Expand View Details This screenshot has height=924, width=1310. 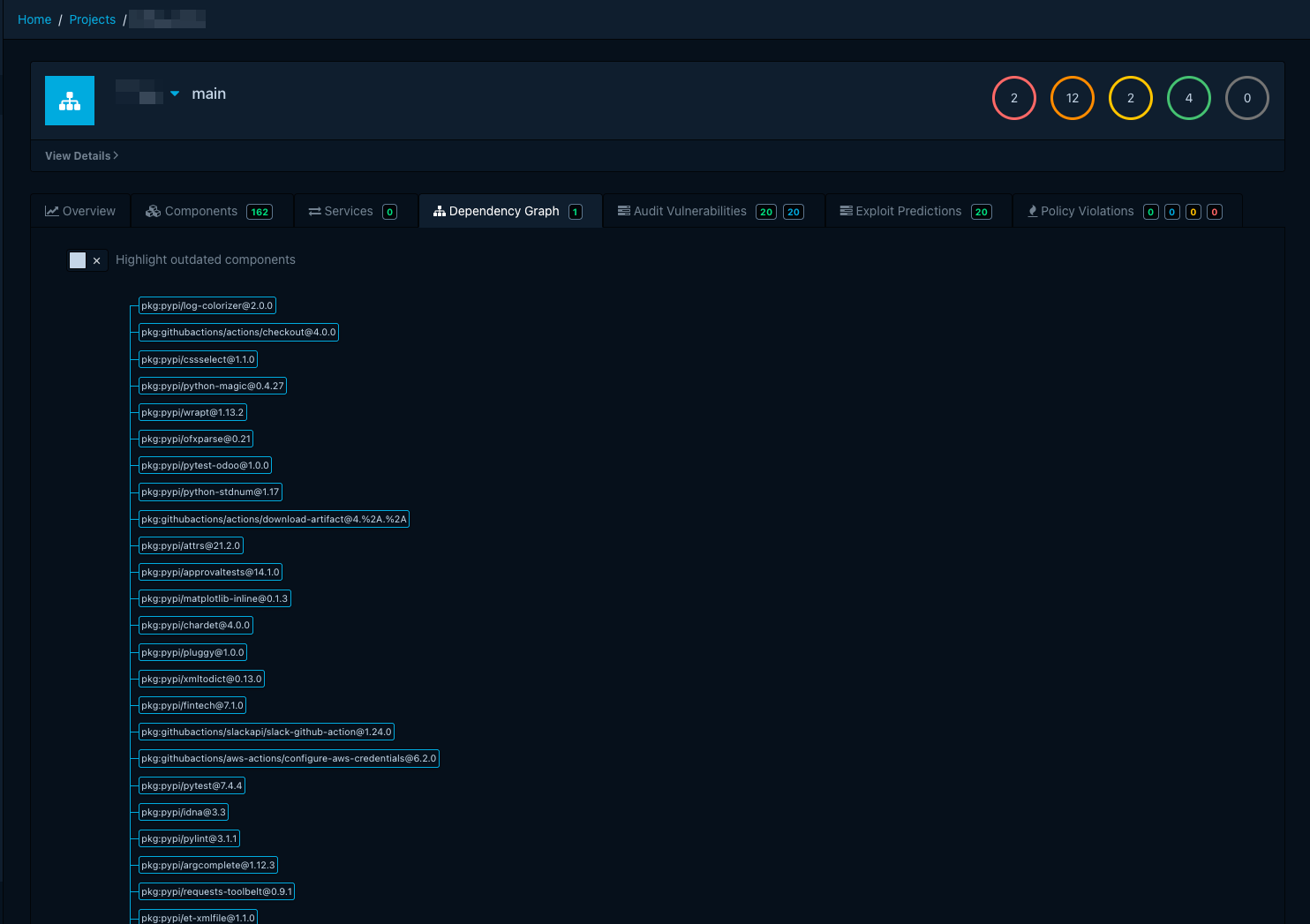point(81,155)
